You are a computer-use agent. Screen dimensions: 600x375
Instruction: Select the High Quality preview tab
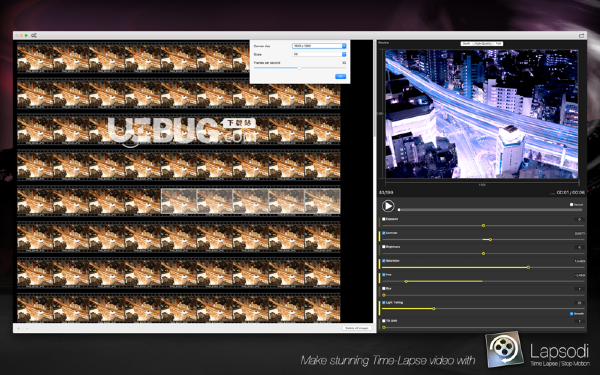pyautogui.click(x=483, y=44)
